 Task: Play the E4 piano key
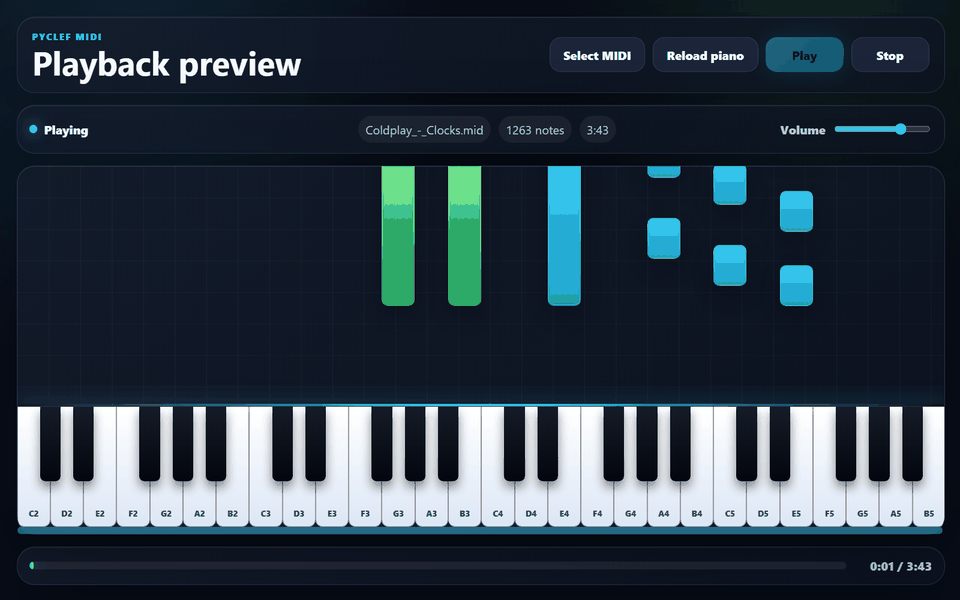point(564,505)
